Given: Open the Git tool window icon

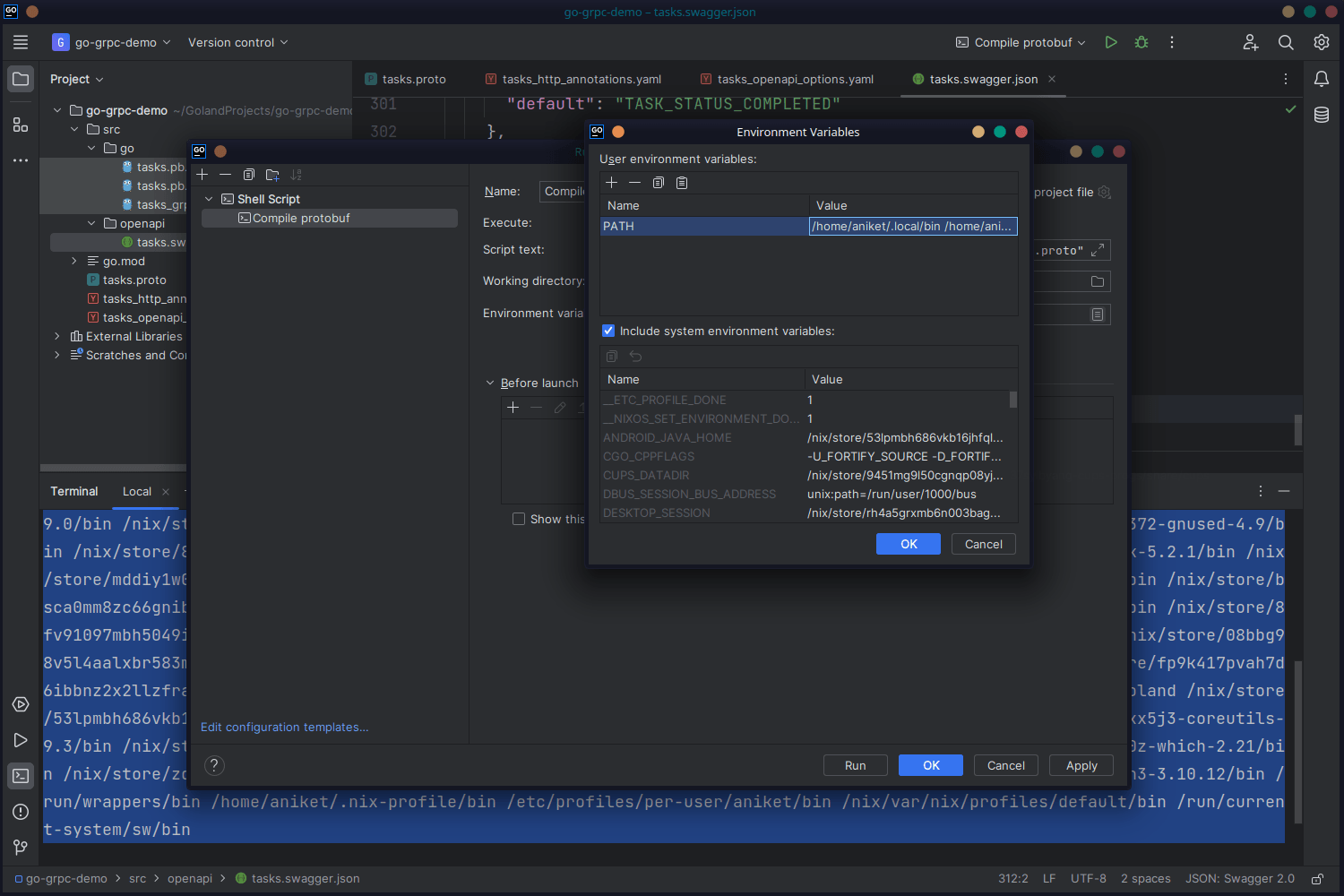Looking at the screenshot, I should pyautogui.click(x=20, y=847).
